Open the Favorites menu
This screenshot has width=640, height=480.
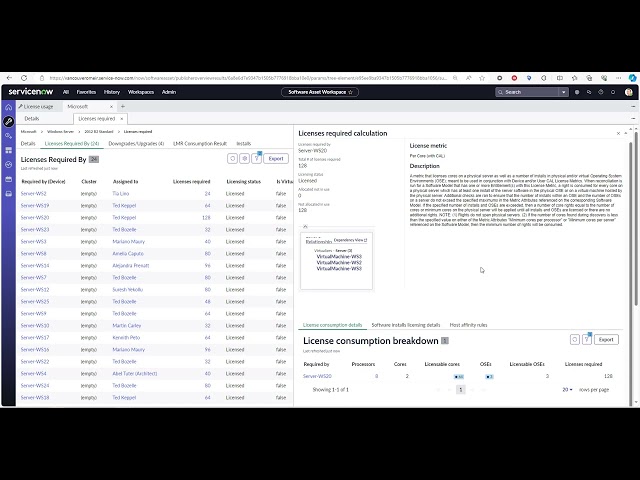(x=86, y=92)
